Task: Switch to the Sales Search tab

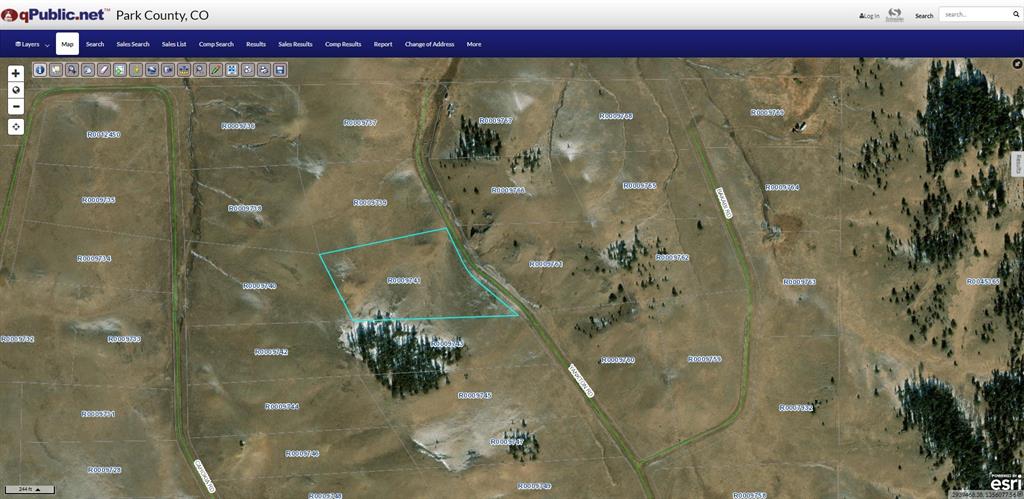Action: pyautogui.click(x=133, y=44)
